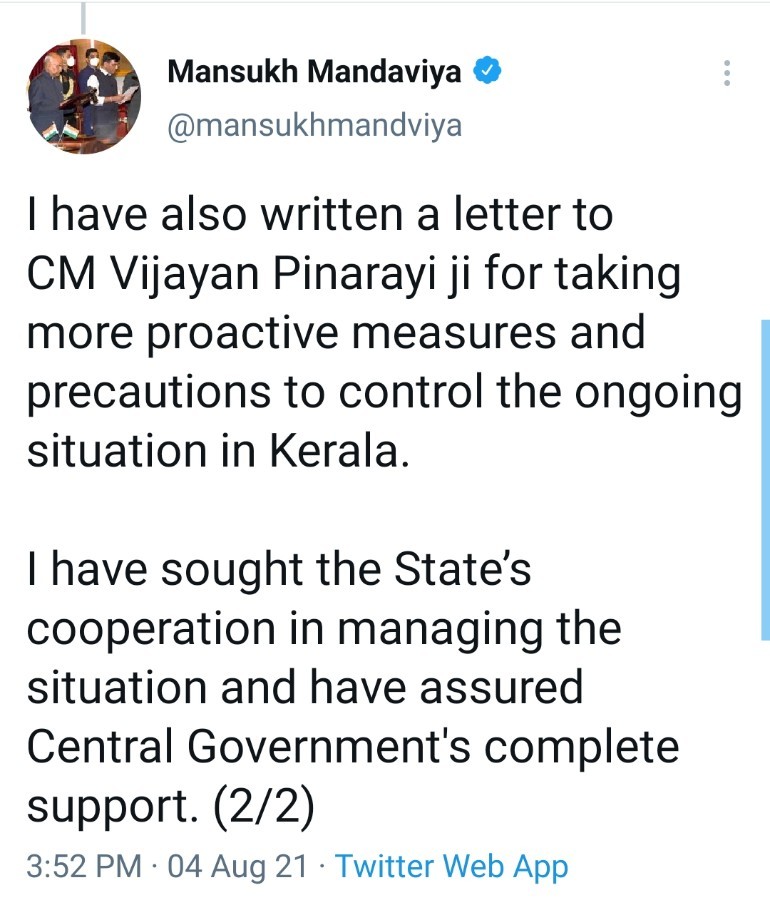Click the thread connector line above the avatar
The height and width of the screenshot is (910, 770).
83,17
